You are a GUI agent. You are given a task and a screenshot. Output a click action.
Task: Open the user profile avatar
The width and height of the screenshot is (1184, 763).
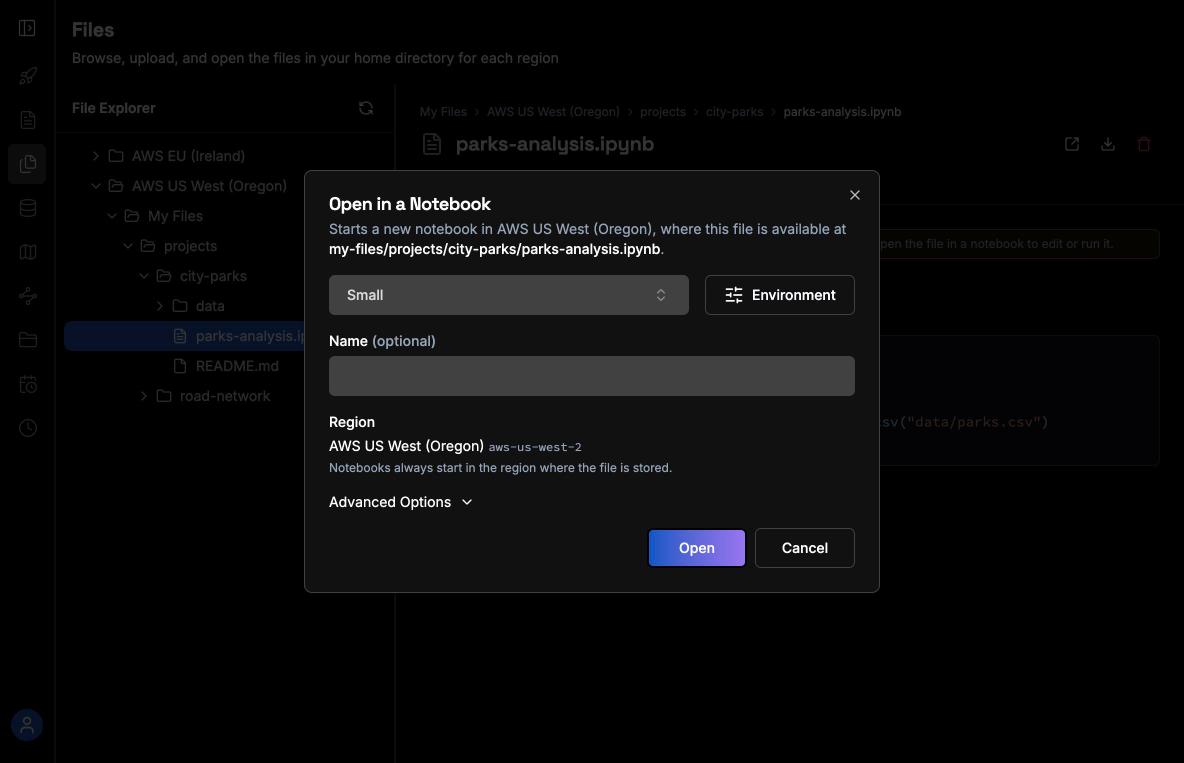26,725
